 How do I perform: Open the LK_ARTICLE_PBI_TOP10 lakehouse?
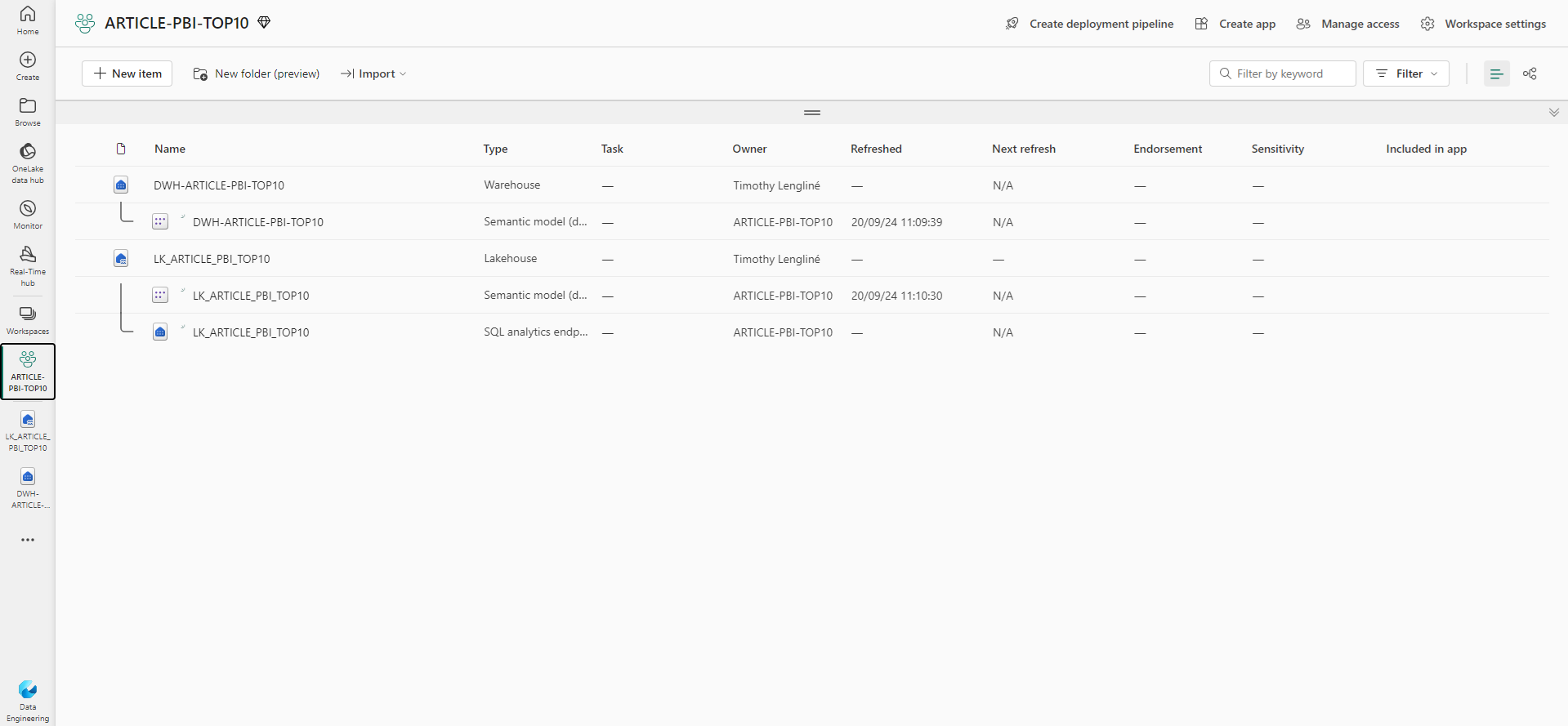(x=212, y=259)
